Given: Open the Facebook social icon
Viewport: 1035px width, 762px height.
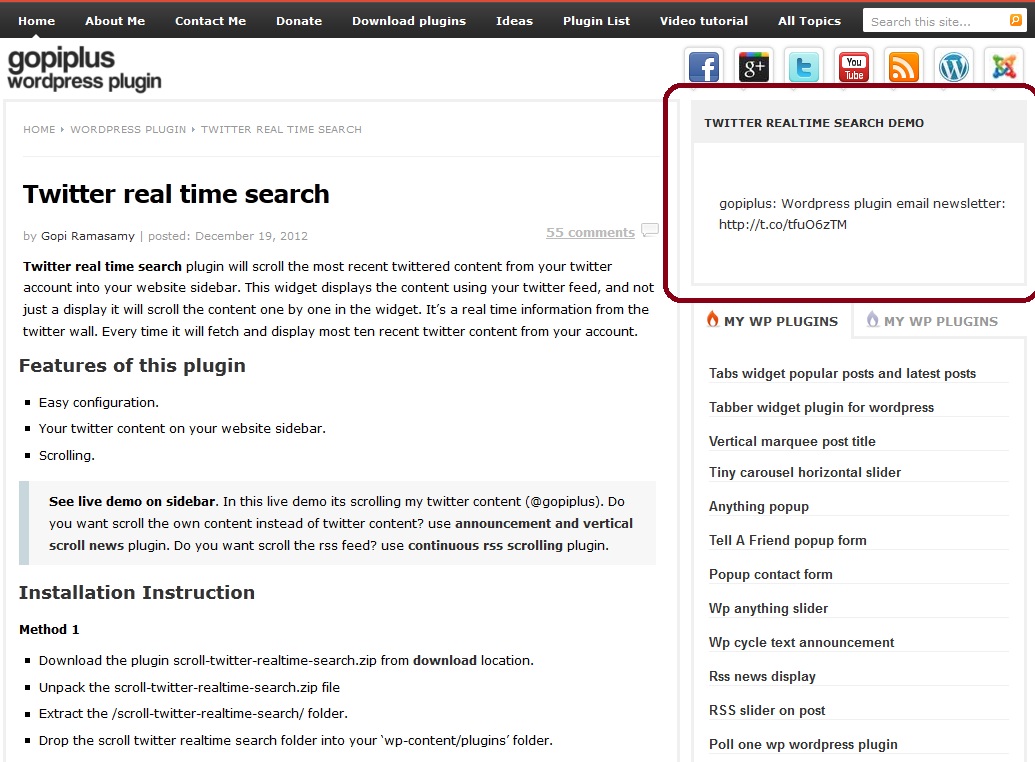Looking at the screenshot, I should [704, 67].
